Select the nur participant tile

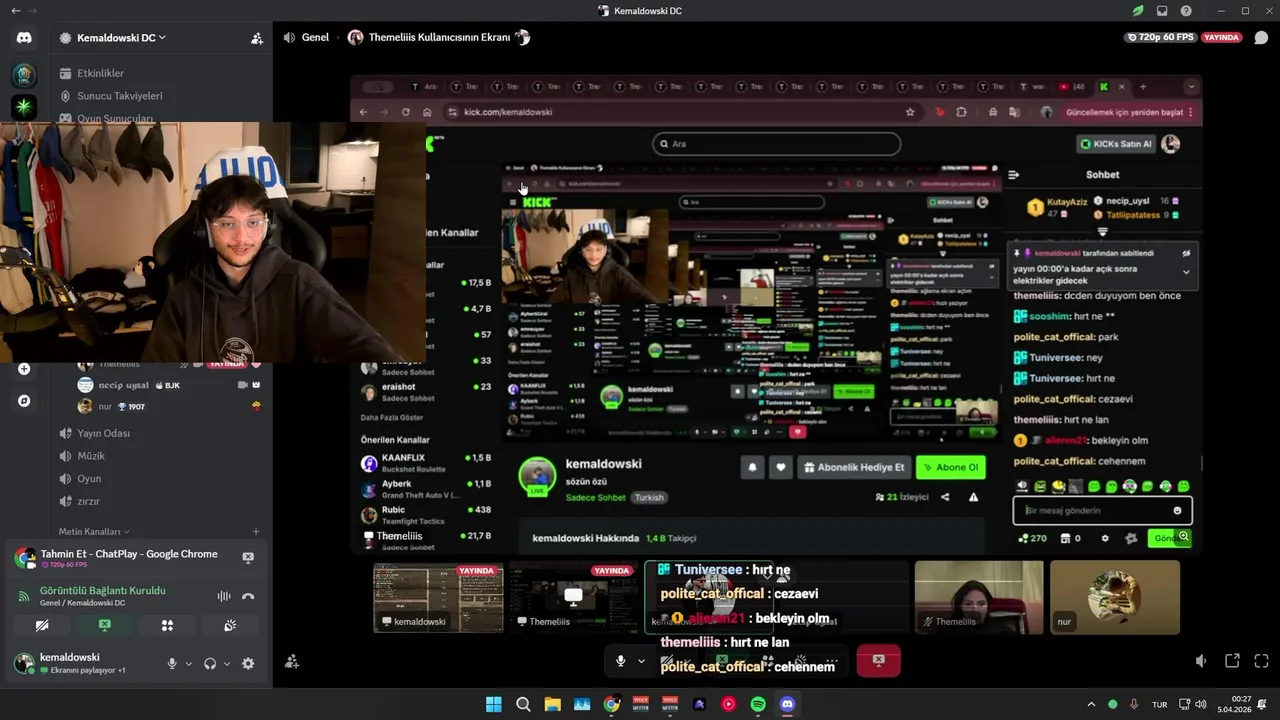[1115, 597]
